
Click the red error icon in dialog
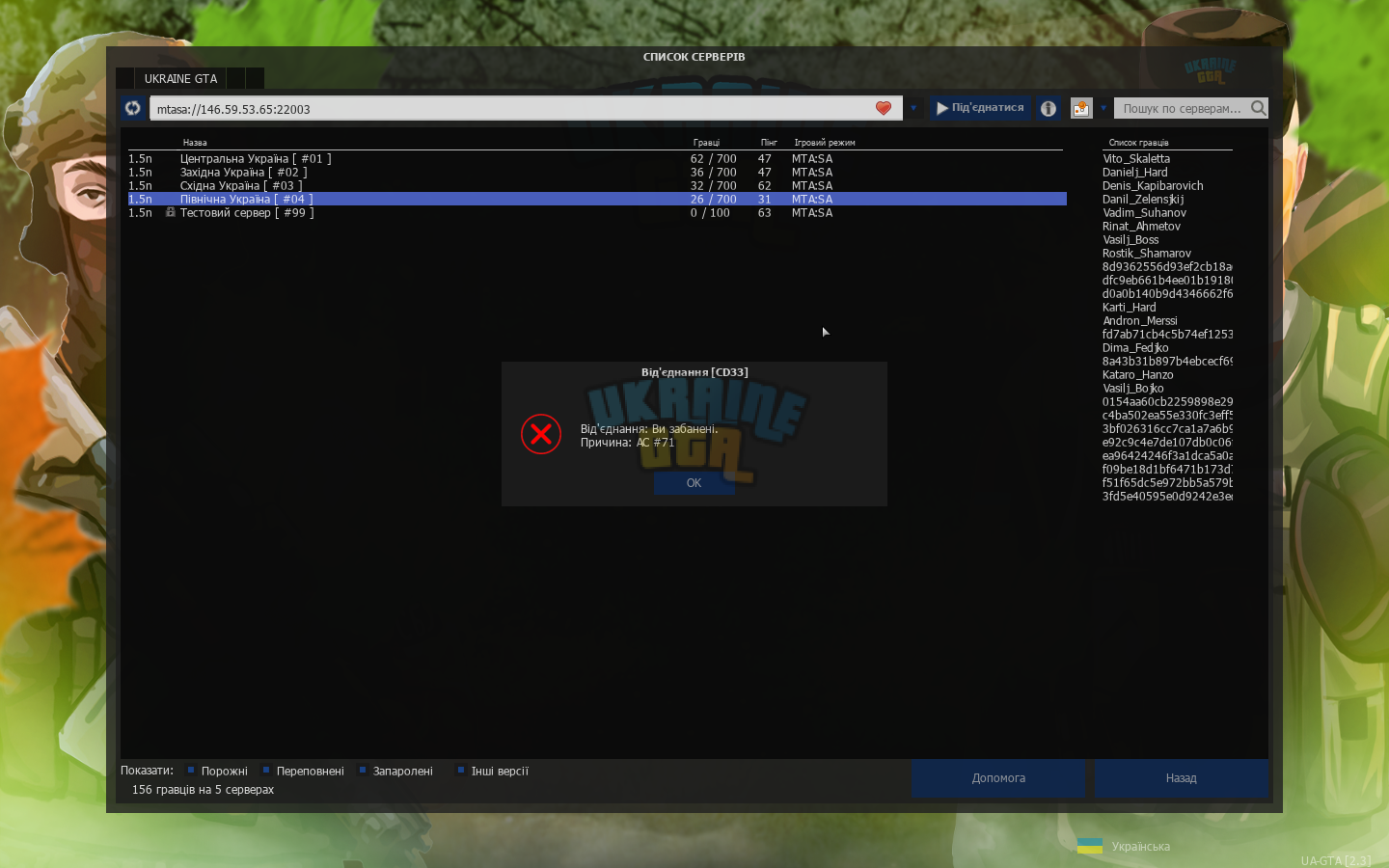coord(541,434)
